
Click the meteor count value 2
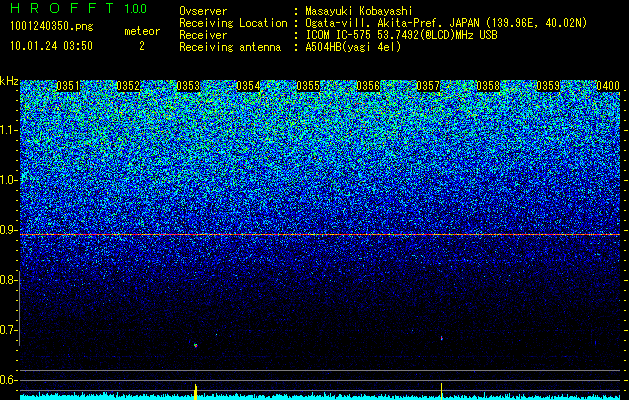142,46
